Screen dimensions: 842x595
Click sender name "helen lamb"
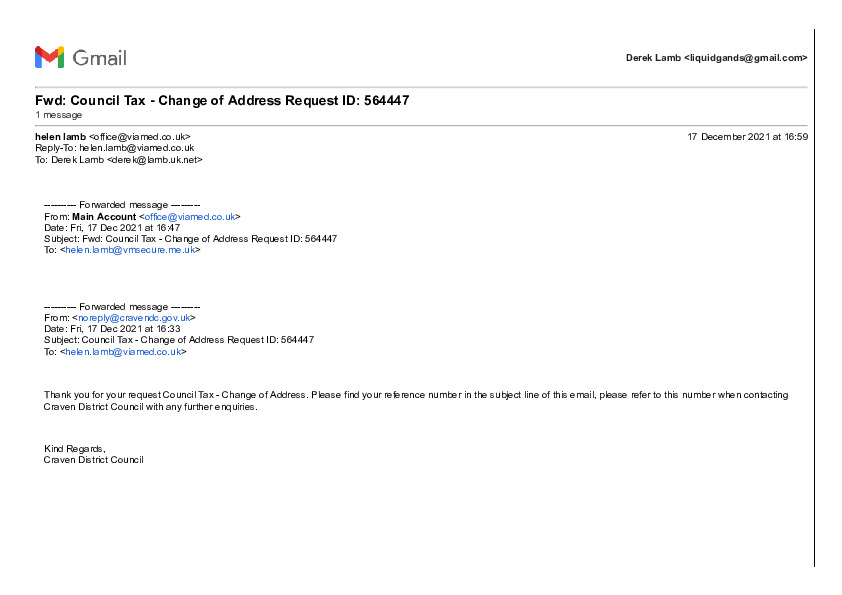[60, 136]
